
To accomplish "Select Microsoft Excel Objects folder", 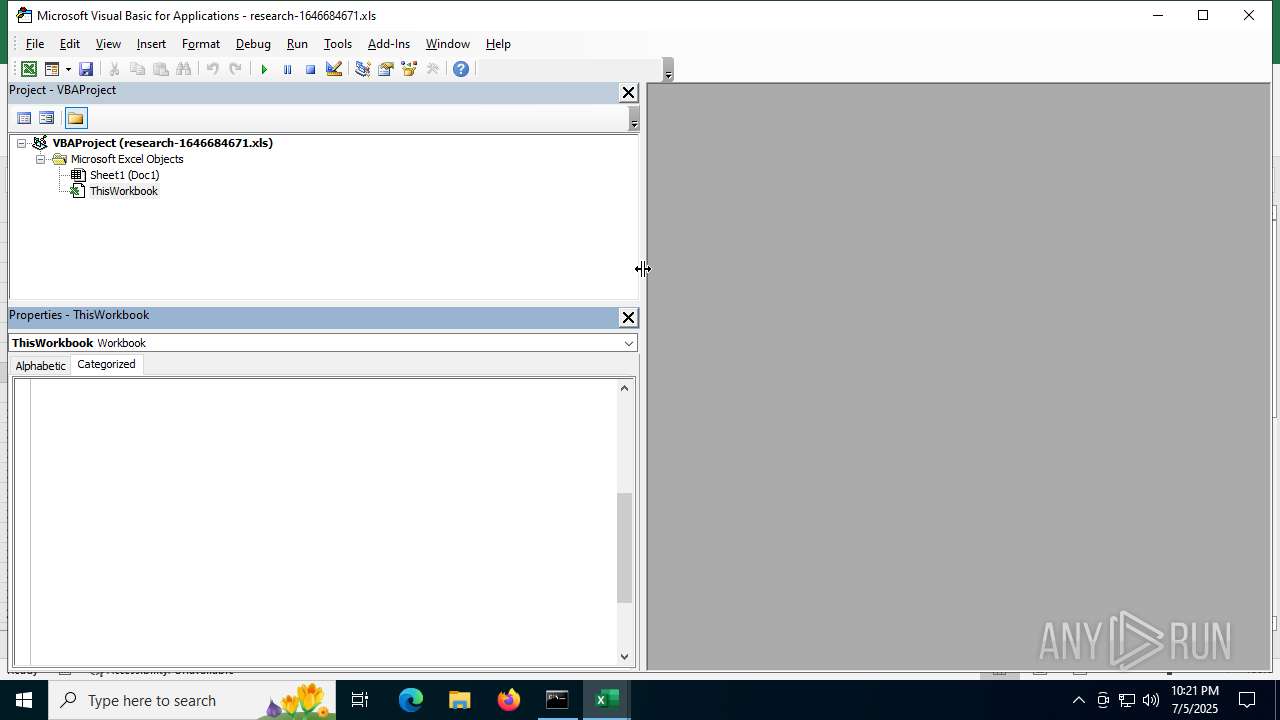I will pos(127,159).
